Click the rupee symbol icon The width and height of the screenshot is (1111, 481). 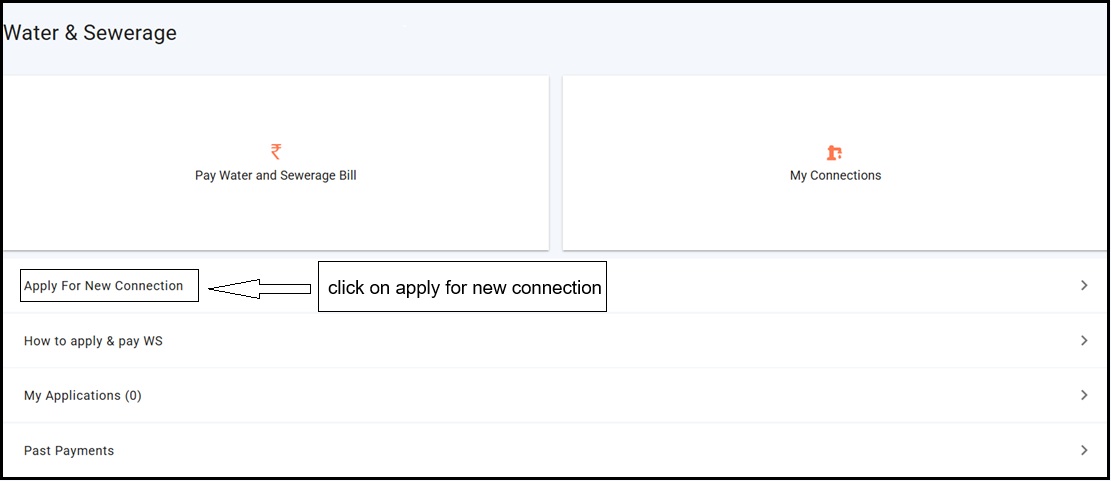click(276, 152)
